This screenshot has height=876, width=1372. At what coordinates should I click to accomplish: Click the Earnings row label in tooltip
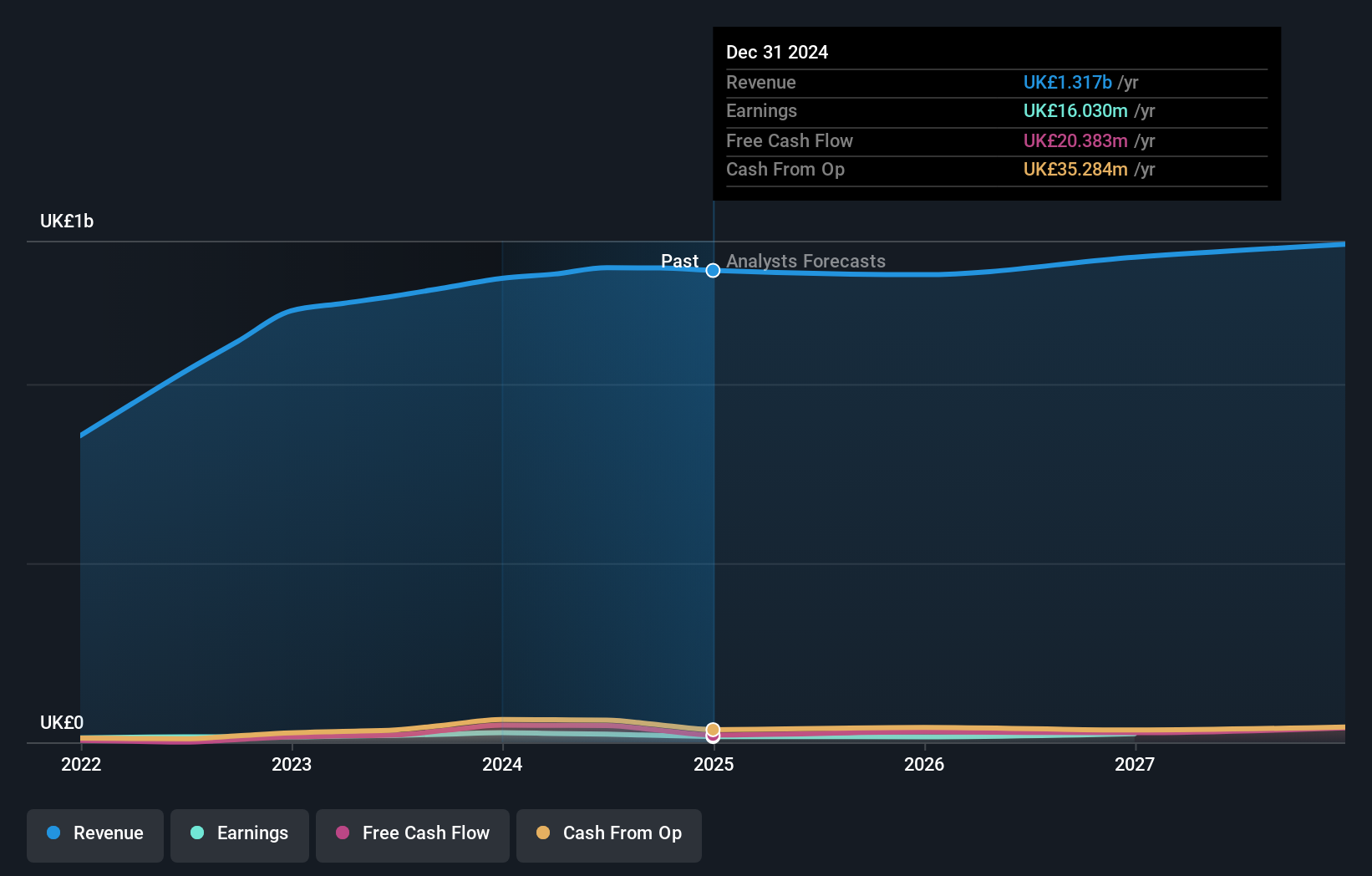761,110
